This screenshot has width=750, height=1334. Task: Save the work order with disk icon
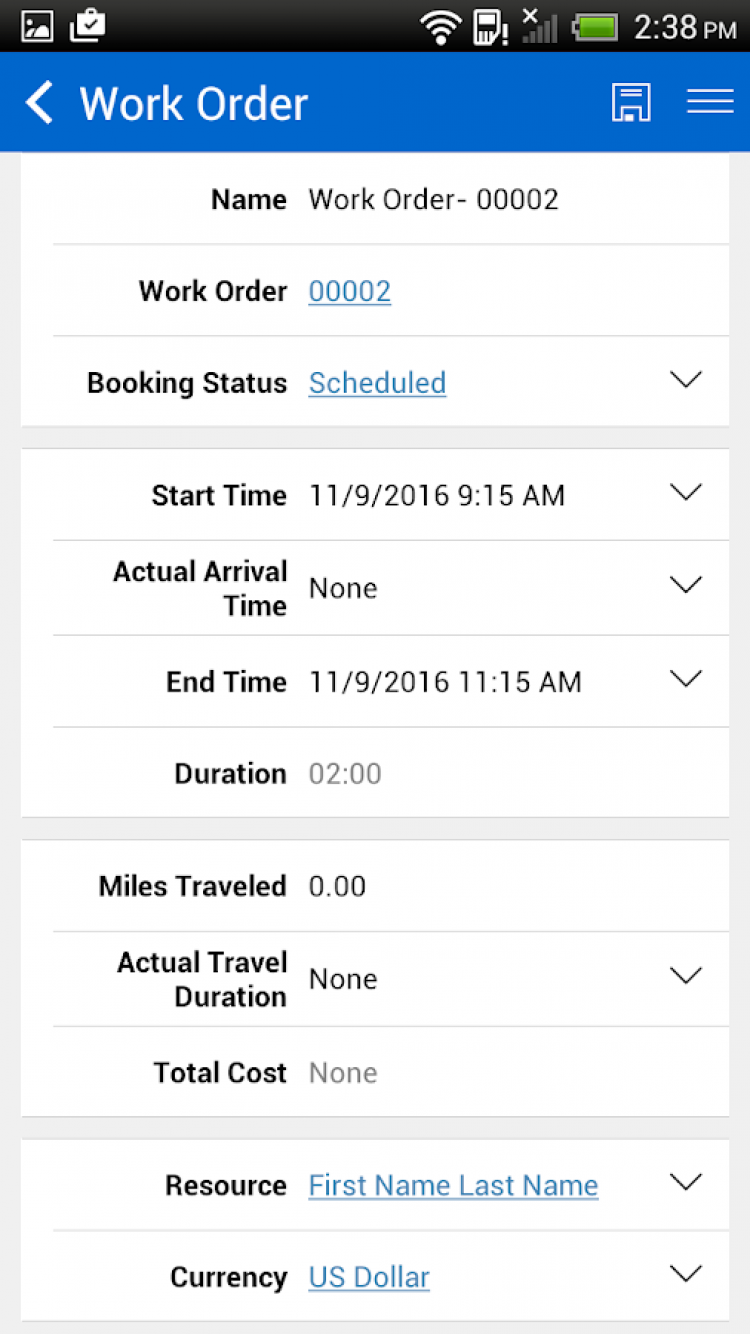pyautogui.click(x=631, y=103)
